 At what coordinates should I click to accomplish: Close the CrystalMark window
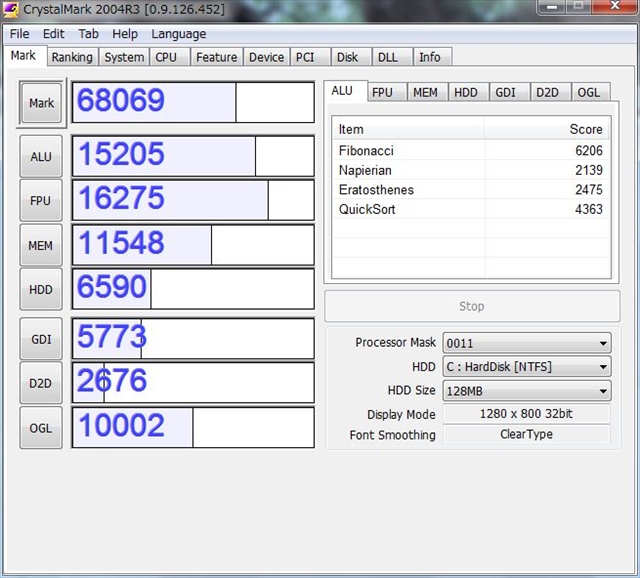(x=615, y=6)
